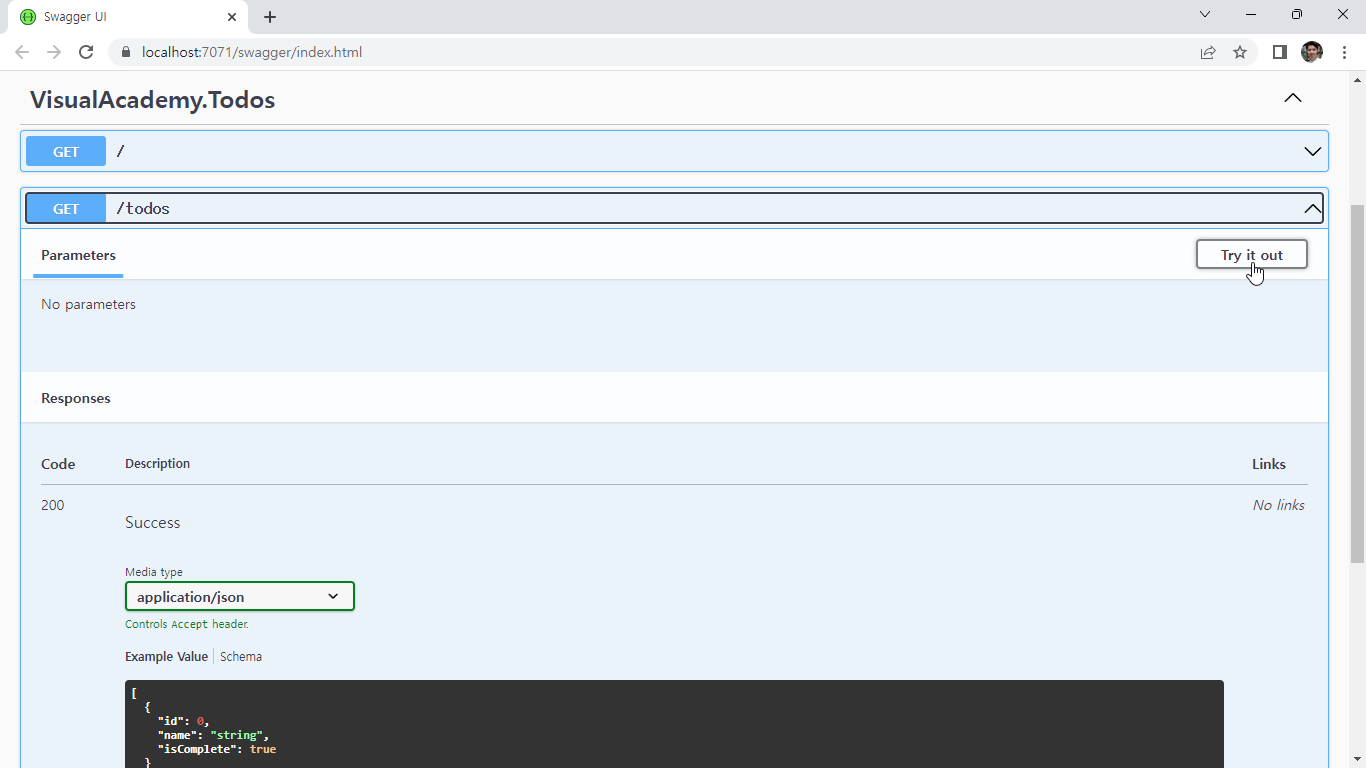Select the Example Value tab
This screenshot has height=768, width=1366.
click(x=166, y=657)
